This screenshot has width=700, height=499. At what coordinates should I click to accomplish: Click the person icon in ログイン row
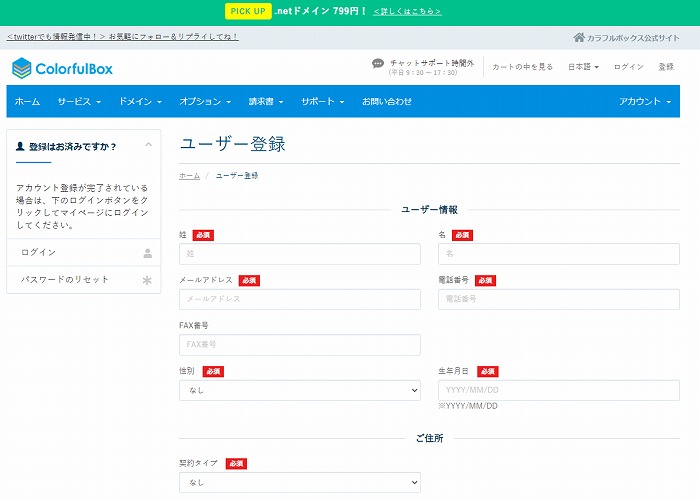coord(148,253)
